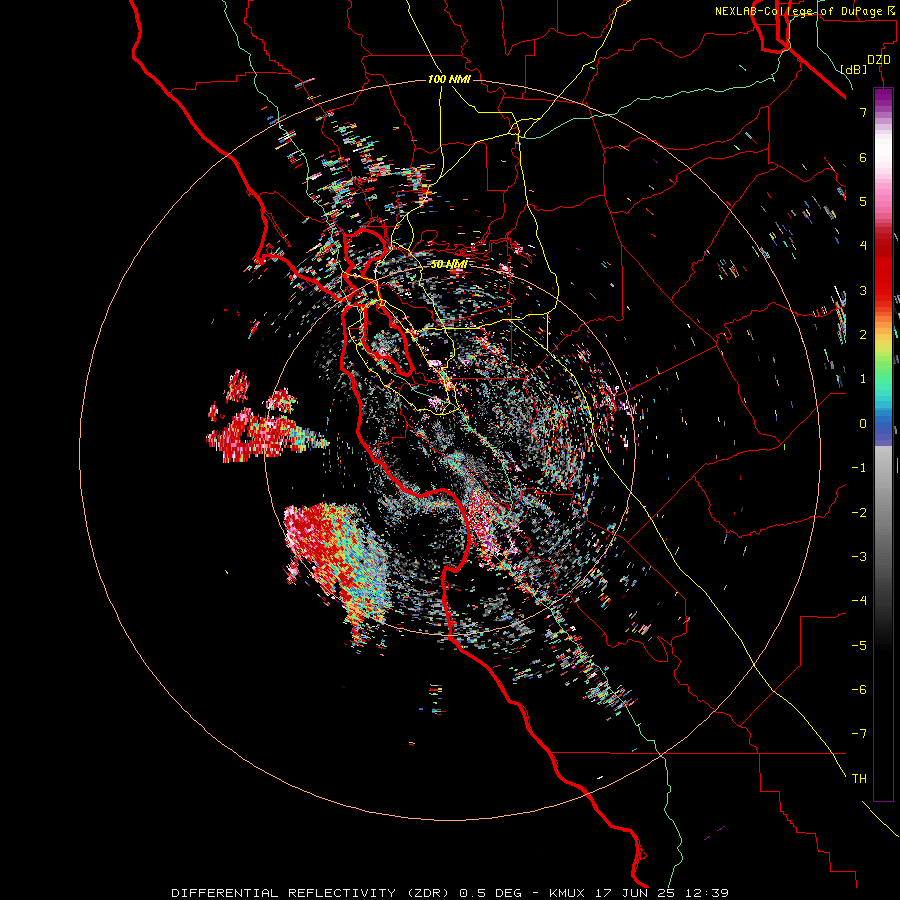The height and width of the screenshot is (900, 900).
Task: Click the -7 value on the color scale
Action: [x=859, y=734]
